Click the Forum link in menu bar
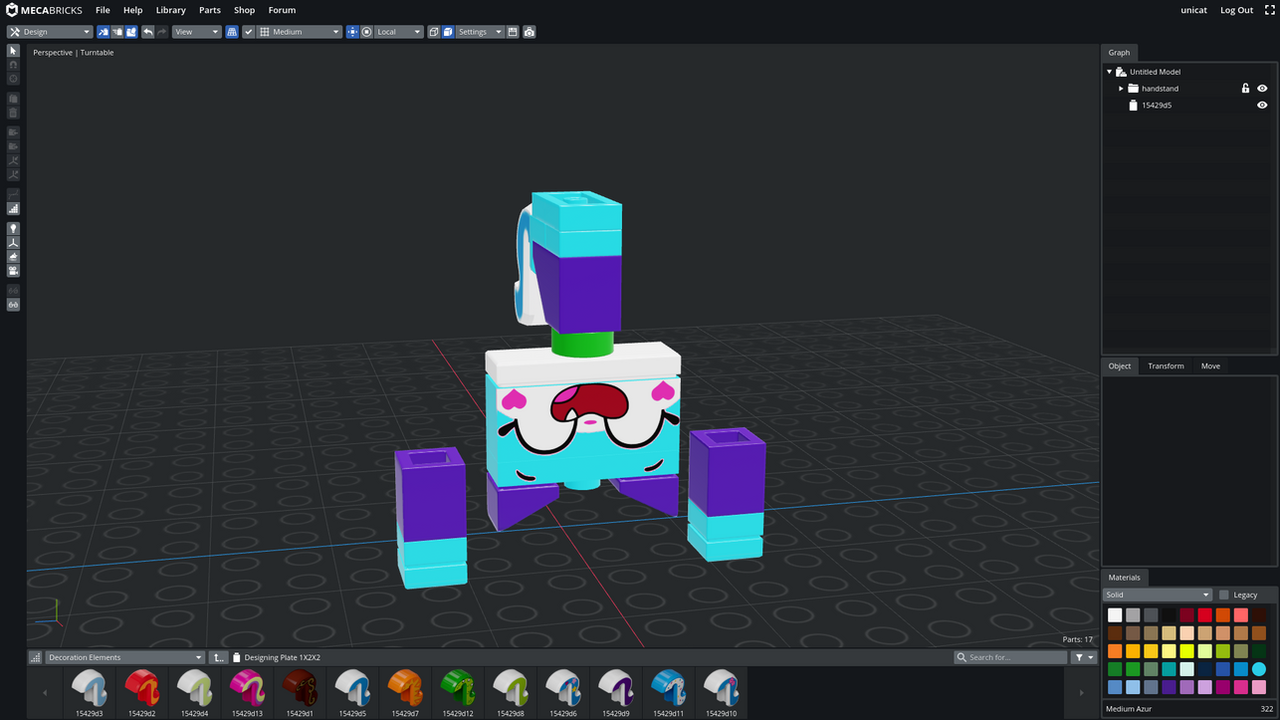This screenshot has height=720, width=1280. 282,10
